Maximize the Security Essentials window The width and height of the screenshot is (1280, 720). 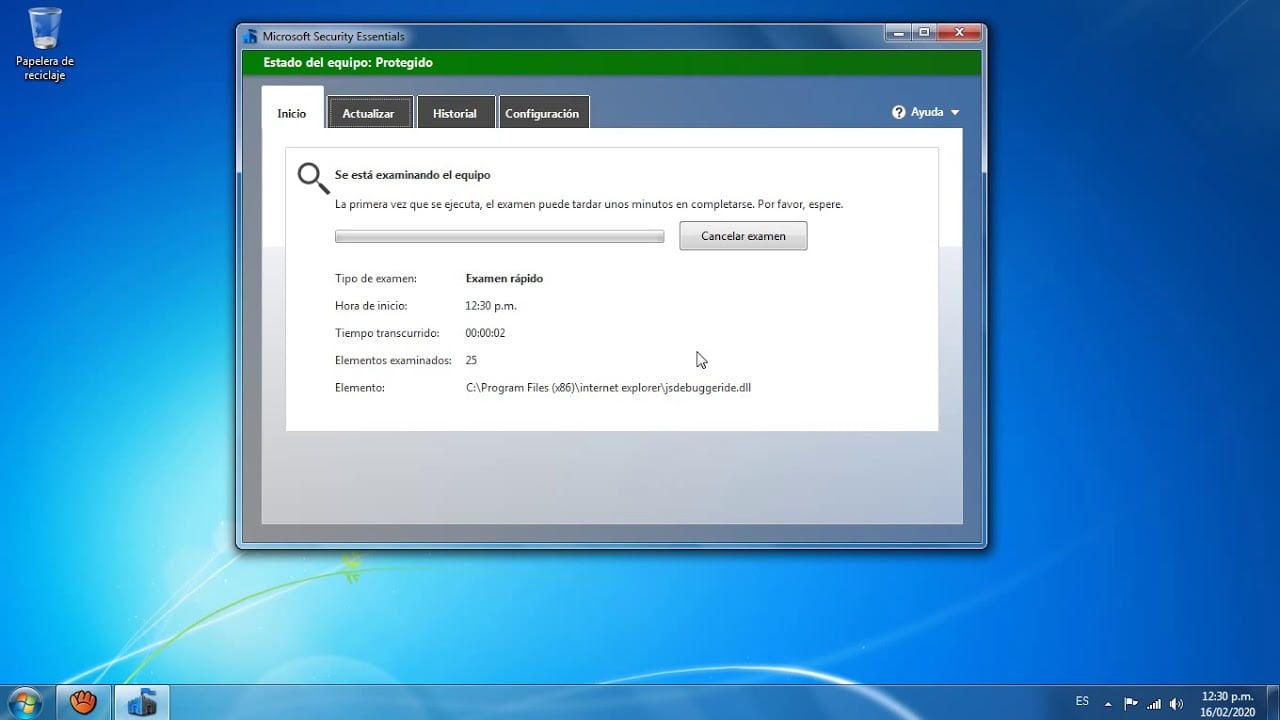click(x=924, y=33)
